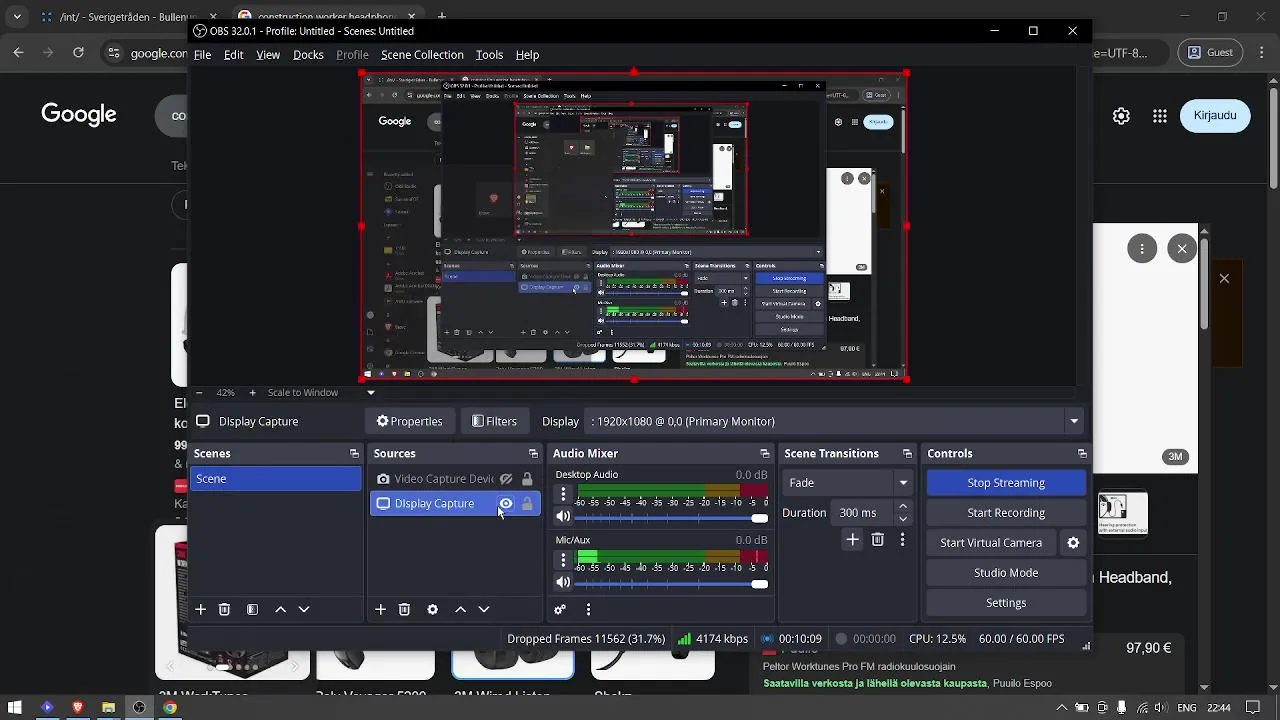Open Google settings gear in Chrome
This screenshot has height=720, width=1280.
click(x=1121, y=116)
